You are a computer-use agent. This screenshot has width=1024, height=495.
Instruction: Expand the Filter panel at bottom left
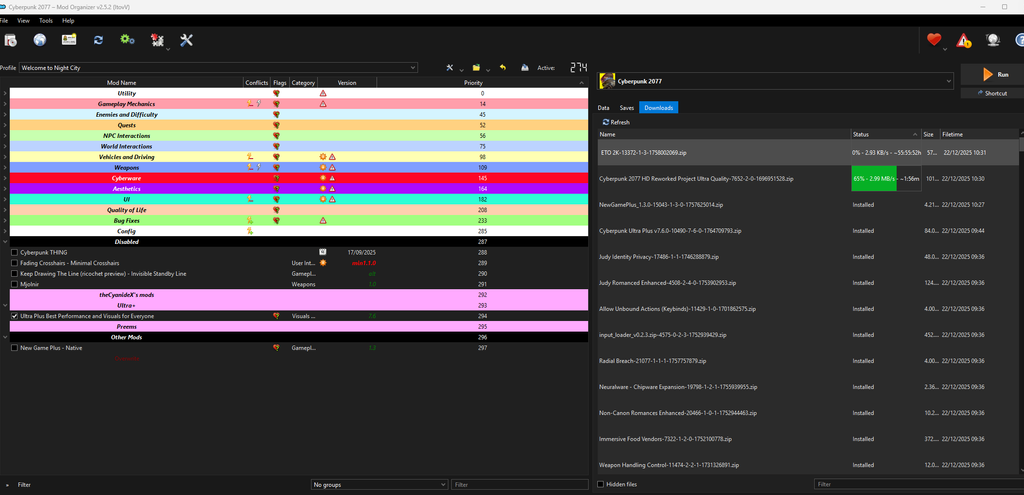tap(18, 485)
